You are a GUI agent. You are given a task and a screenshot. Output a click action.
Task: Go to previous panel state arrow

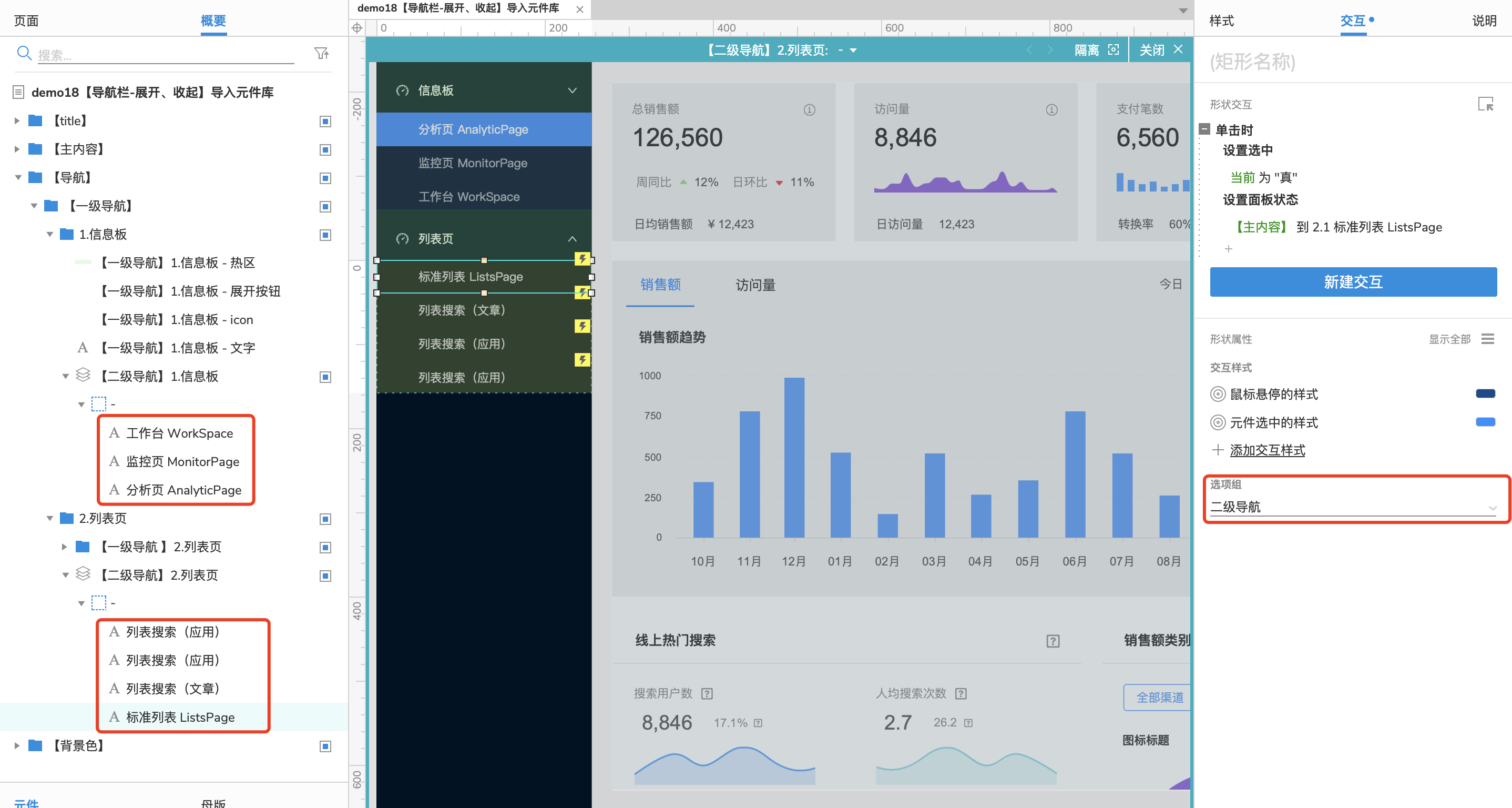click(x=1029, y=50)
